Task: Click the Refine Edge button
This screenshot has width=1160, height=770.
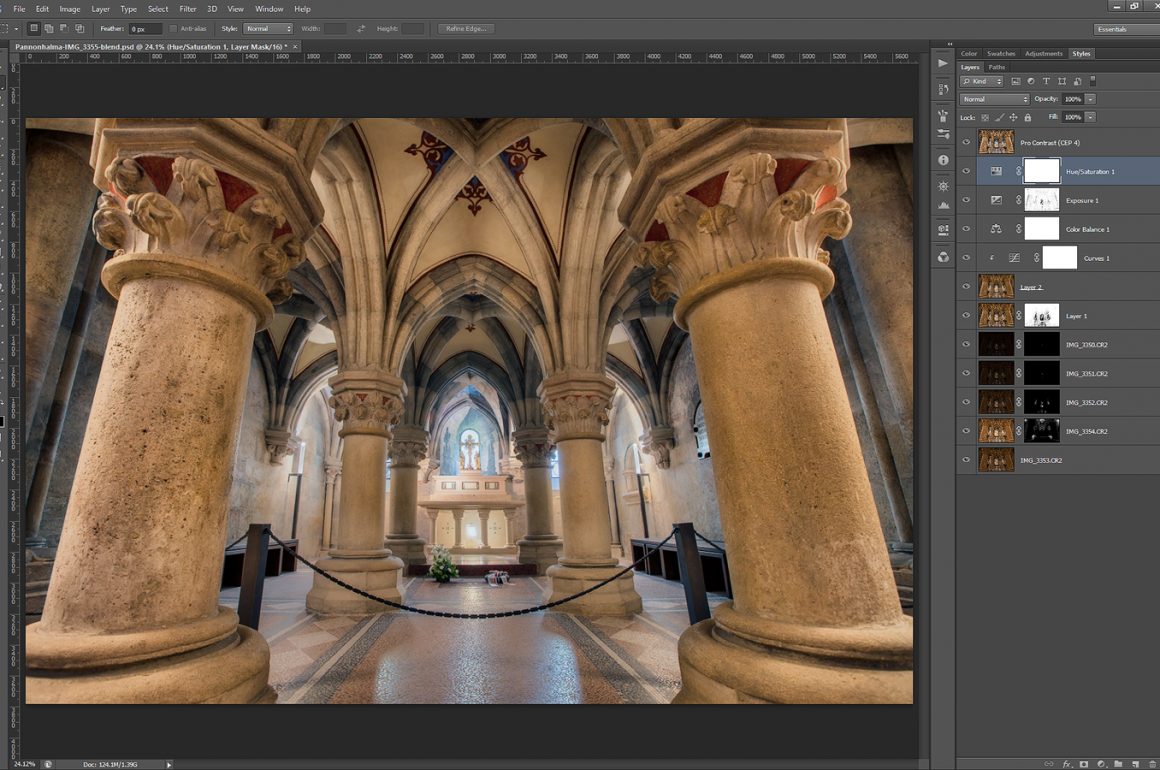Action: click(x=466, y=29)
